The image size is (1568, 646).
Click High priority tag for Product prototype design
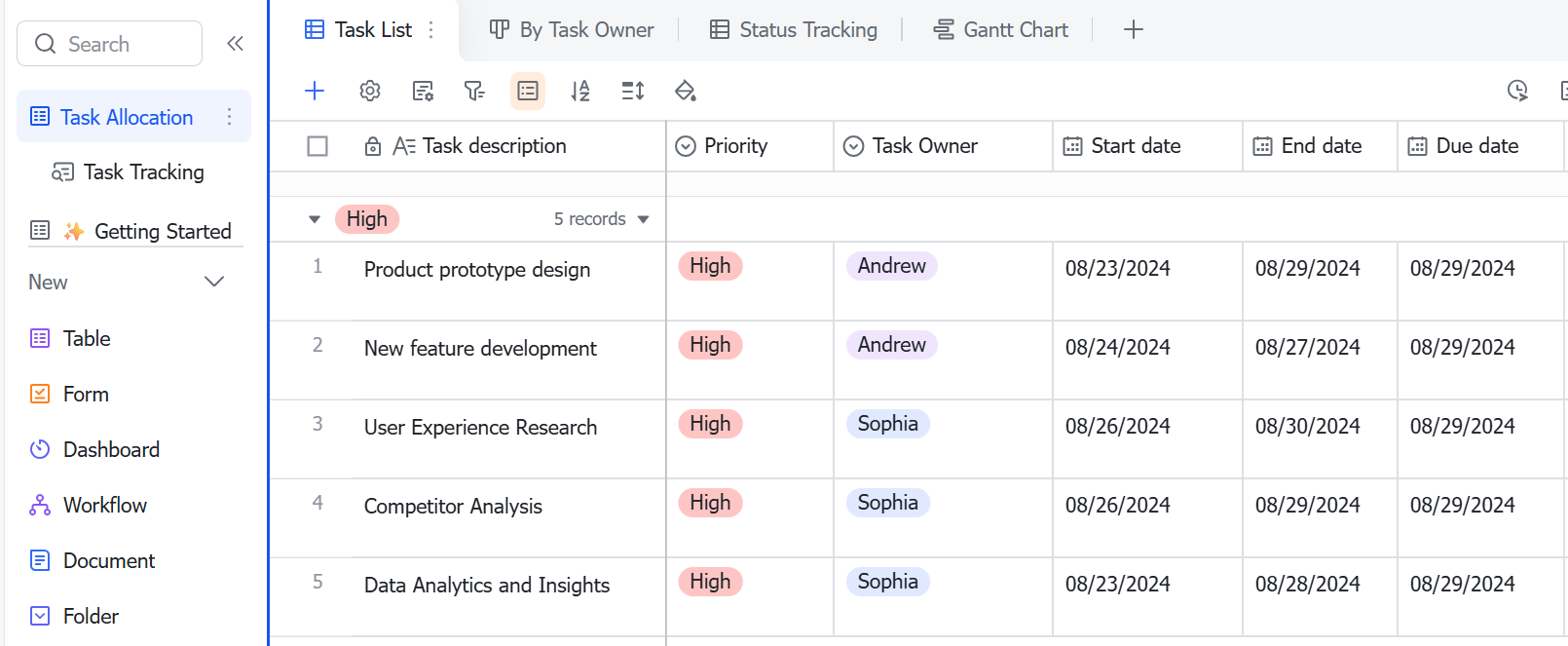click(x=710, y=266)
